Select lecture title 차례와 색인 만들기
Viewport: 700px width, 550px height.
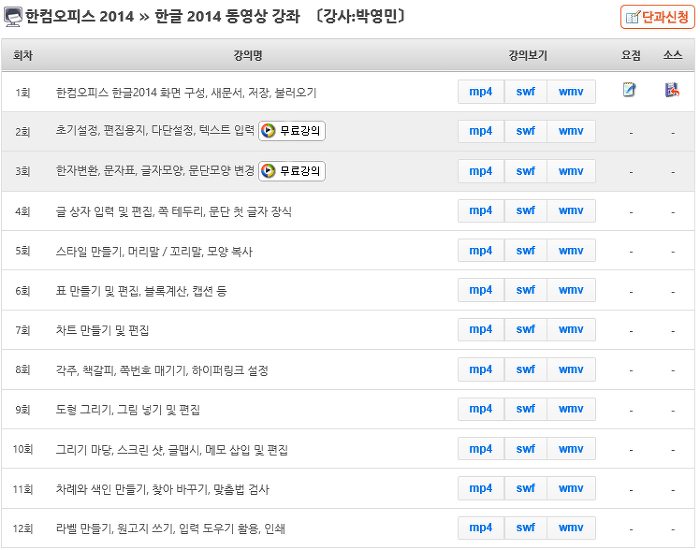point(162,489)
